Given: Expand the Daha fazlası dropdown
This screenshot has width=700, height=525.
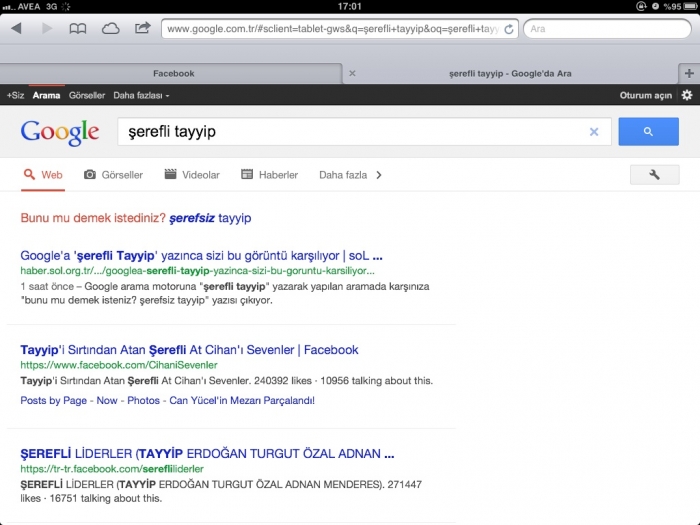Looking at the screenshot, I should [x=141, y=96].
